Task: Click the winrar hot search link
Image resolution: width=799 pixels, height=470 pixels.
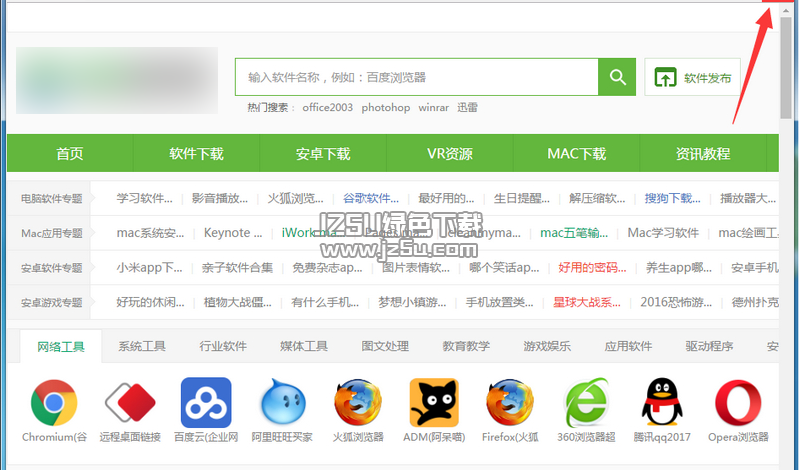Action: click(434, 108)
